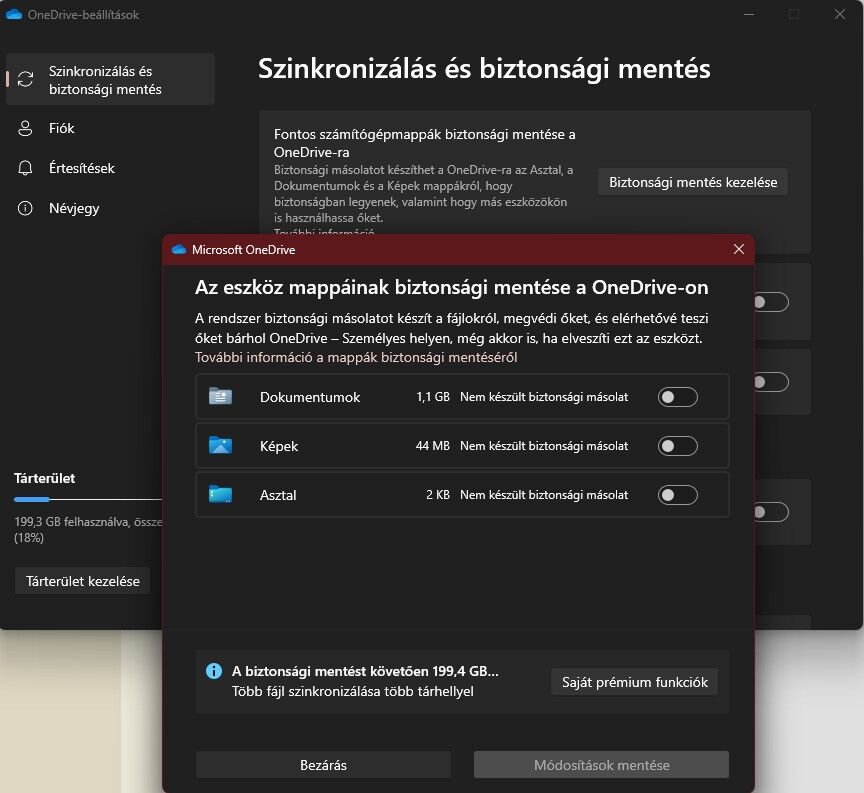Click the blue info icon in storage notice
Image resolution: width=864 pixels, height=793 pixels.
click(214, 671)
